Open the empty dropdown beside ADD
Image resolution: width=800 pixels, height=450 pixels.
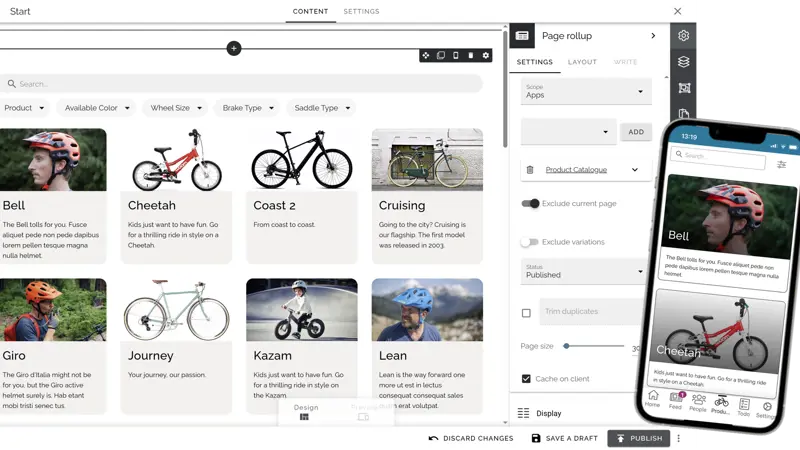568,132
